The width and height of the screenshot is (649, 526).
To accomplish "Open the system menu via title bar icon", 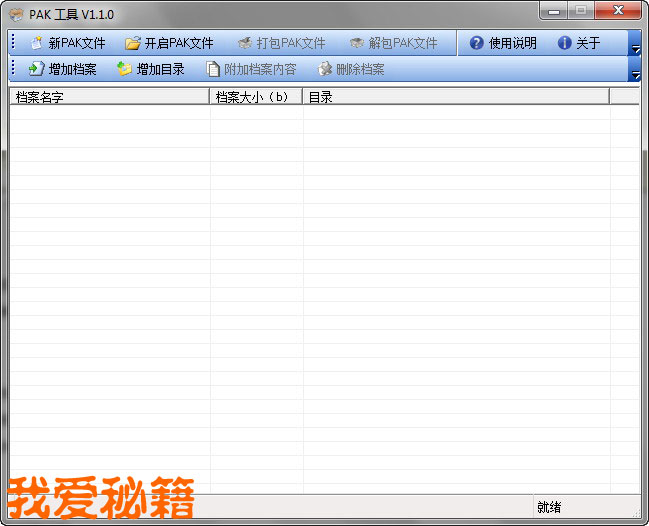I will pos(16,14).
